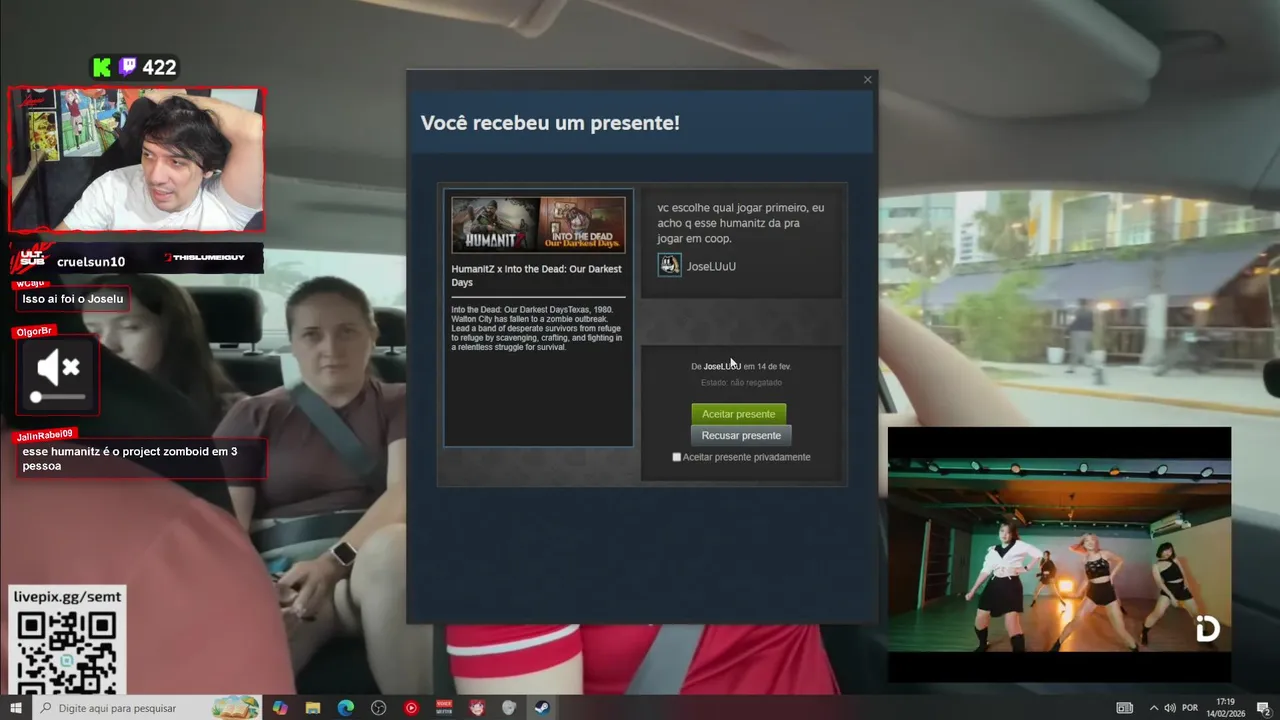1280x720 pixels.
Task: Click the dance video overlay
Action: 1059,555
